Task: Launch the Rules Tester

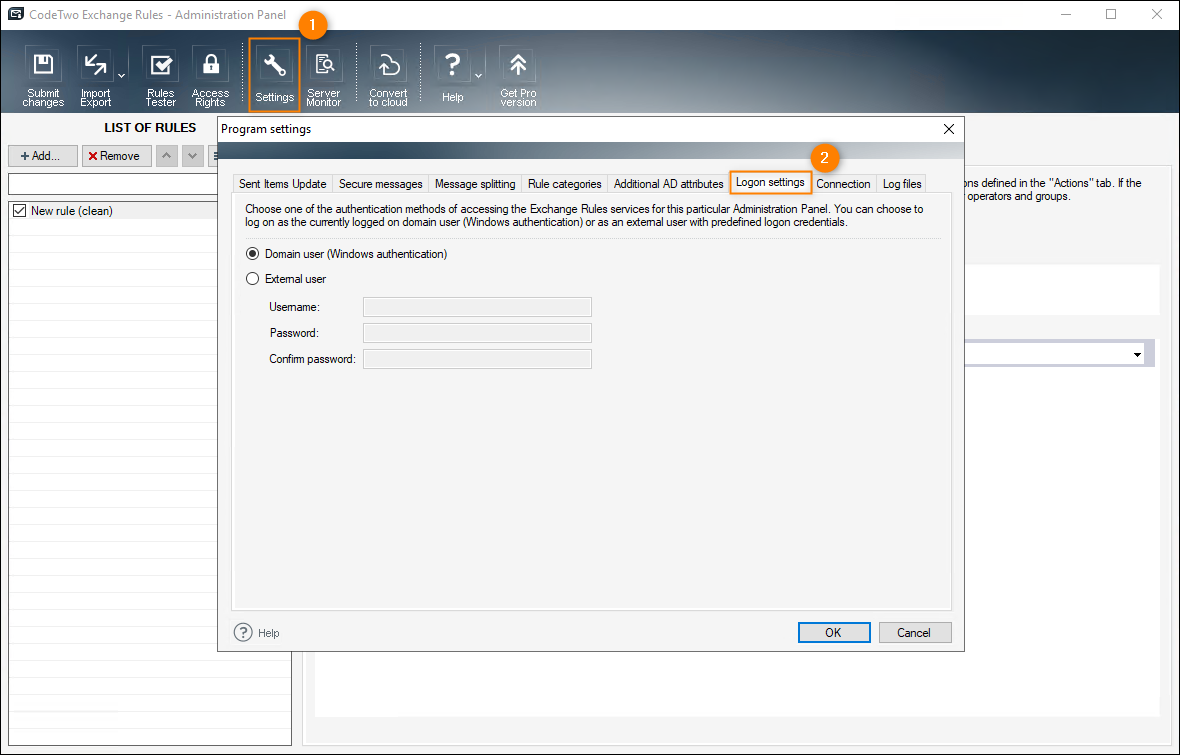Action: 160,77
